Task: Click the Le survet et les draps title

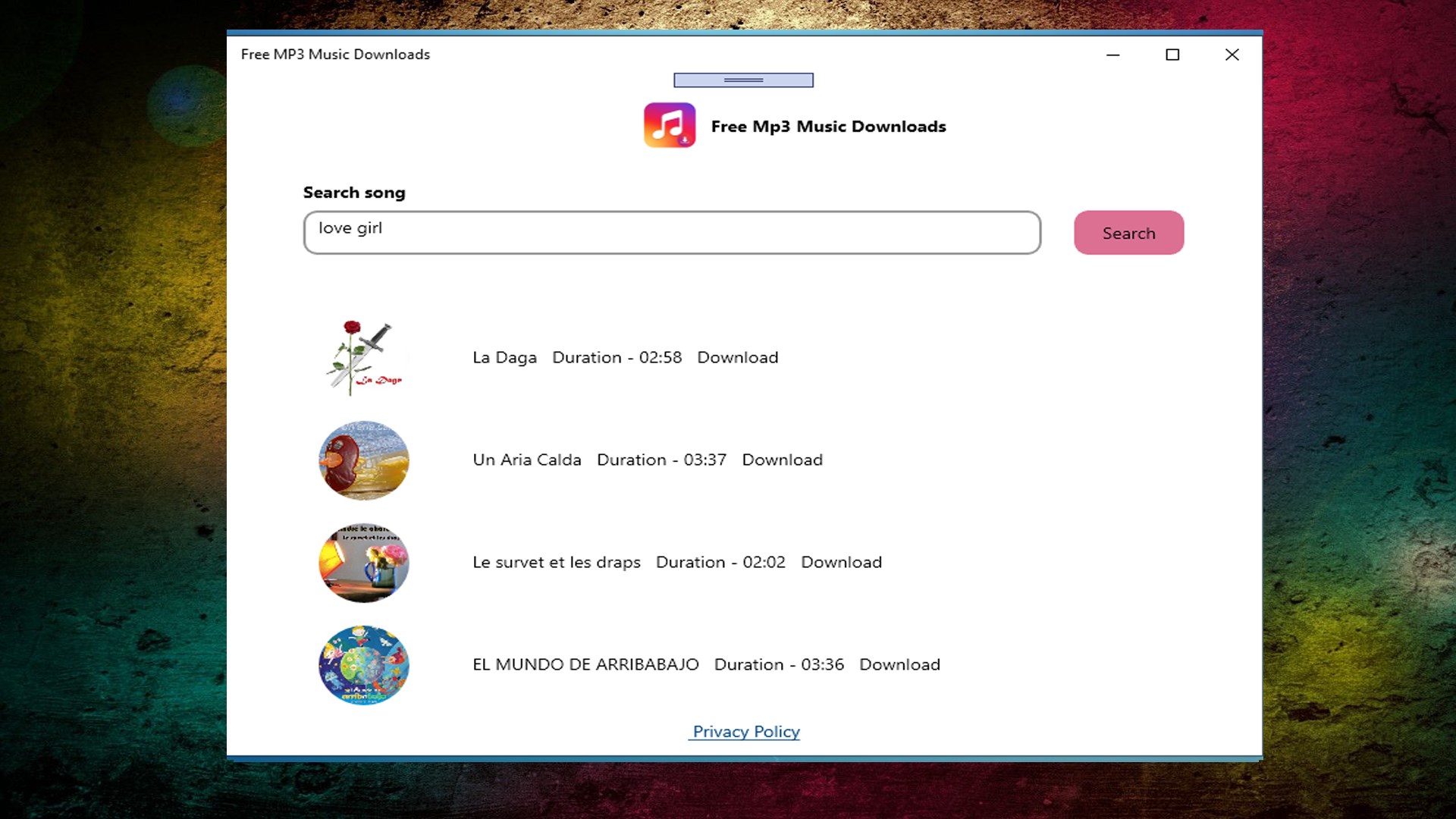Action: [x=556, y=562]
